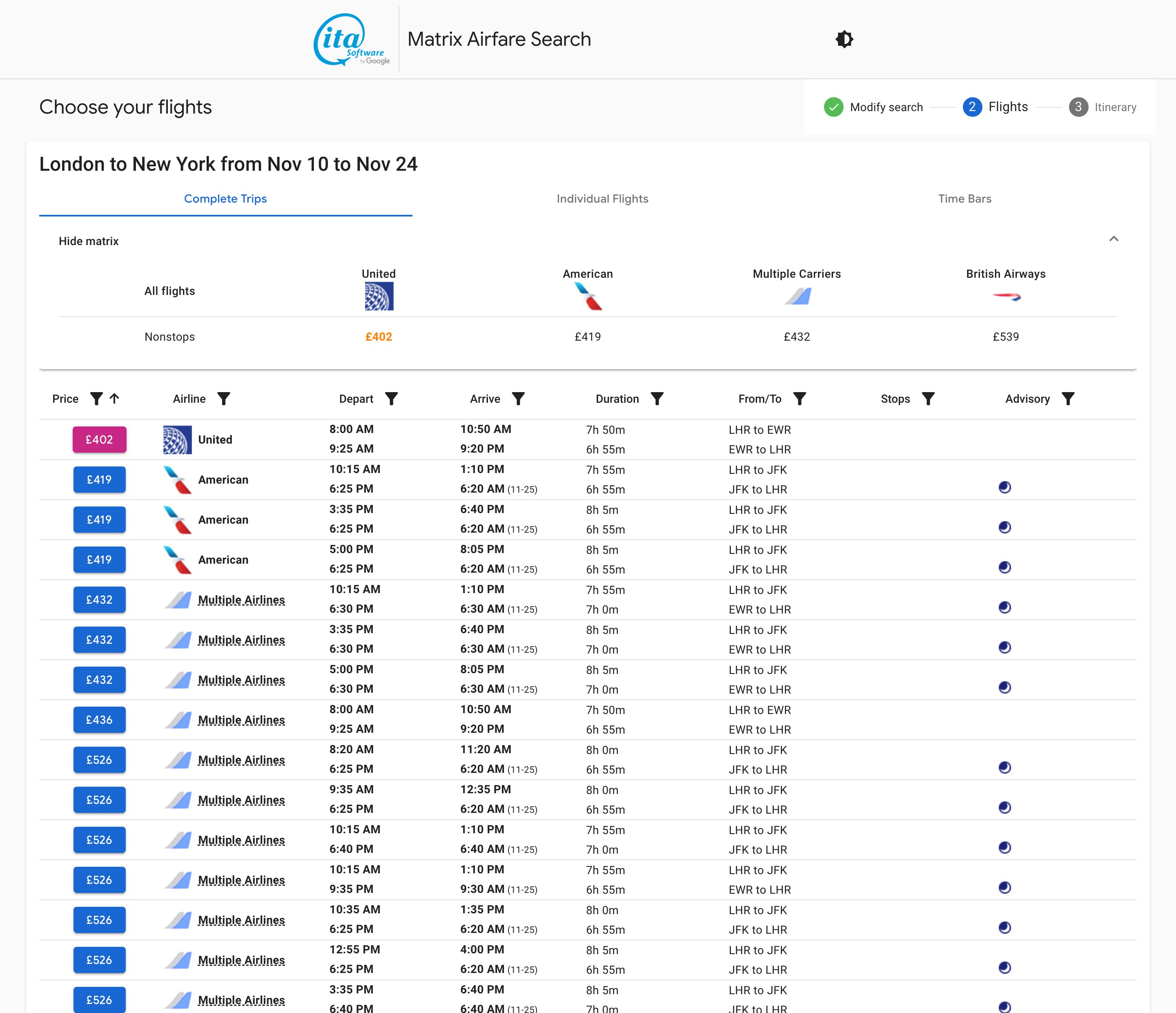This screenshot has width=1176, height=1013.
Task: Open the Duration column filter
Action: tap(657, 399)
